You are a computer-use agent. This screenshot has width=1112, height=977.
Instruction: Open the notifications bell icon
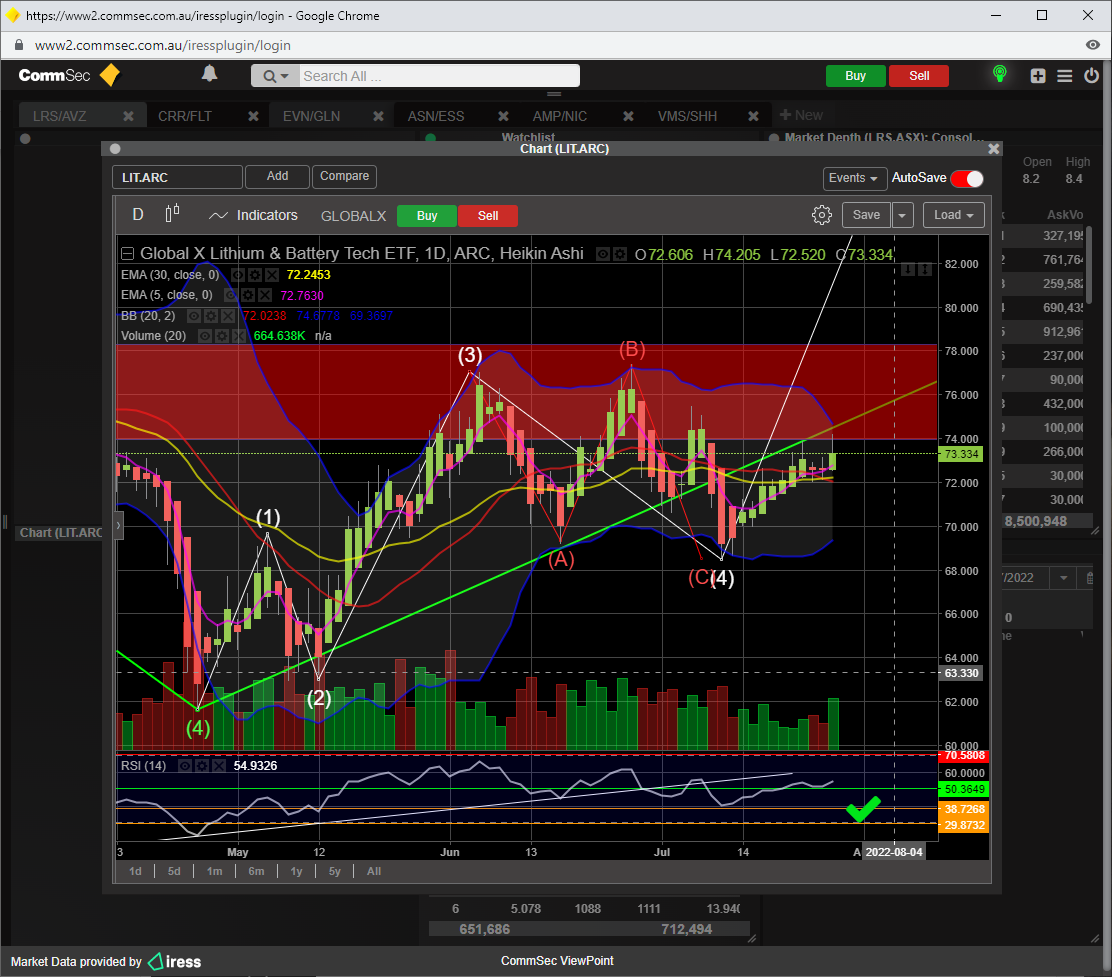coord(209,74)
